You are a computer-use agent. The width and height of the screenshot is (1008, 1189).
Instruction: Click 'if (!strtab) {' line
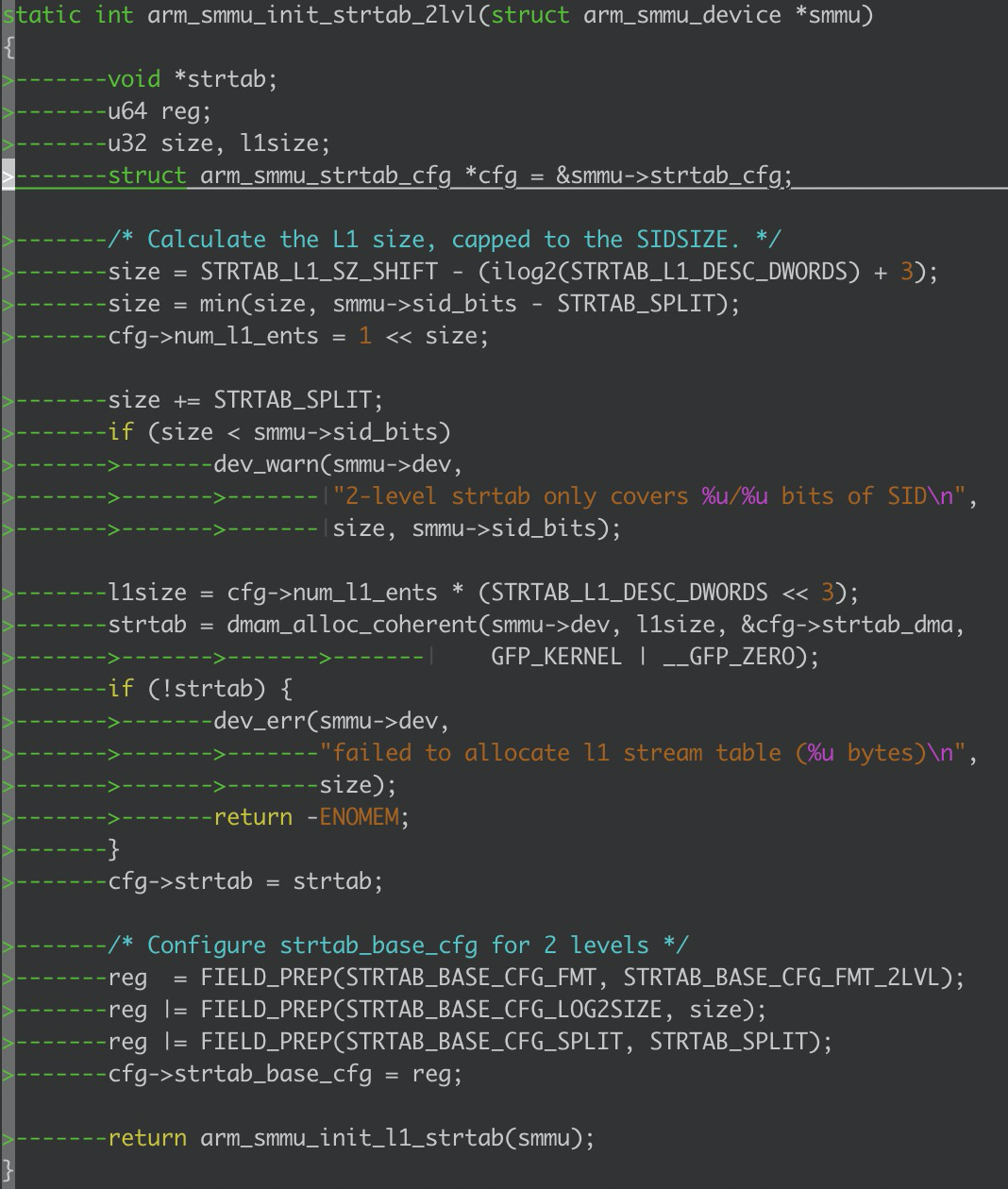tap(200, 689)
